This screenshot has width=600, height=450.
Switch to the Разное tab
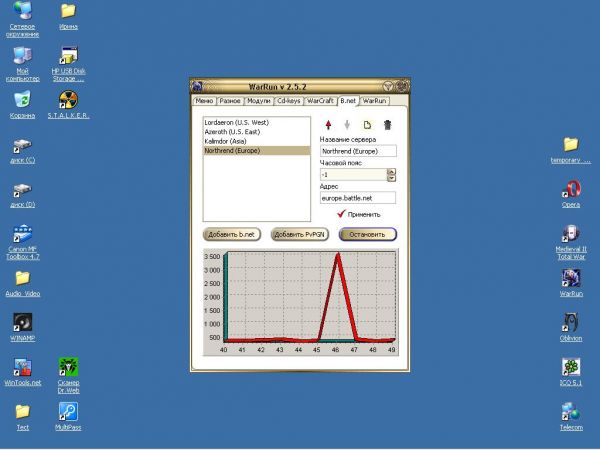click(230, 101)
